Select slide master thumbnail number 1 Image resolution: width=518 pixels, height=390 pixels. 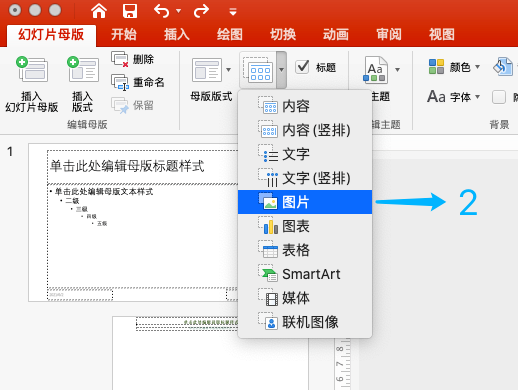[133, 223]
